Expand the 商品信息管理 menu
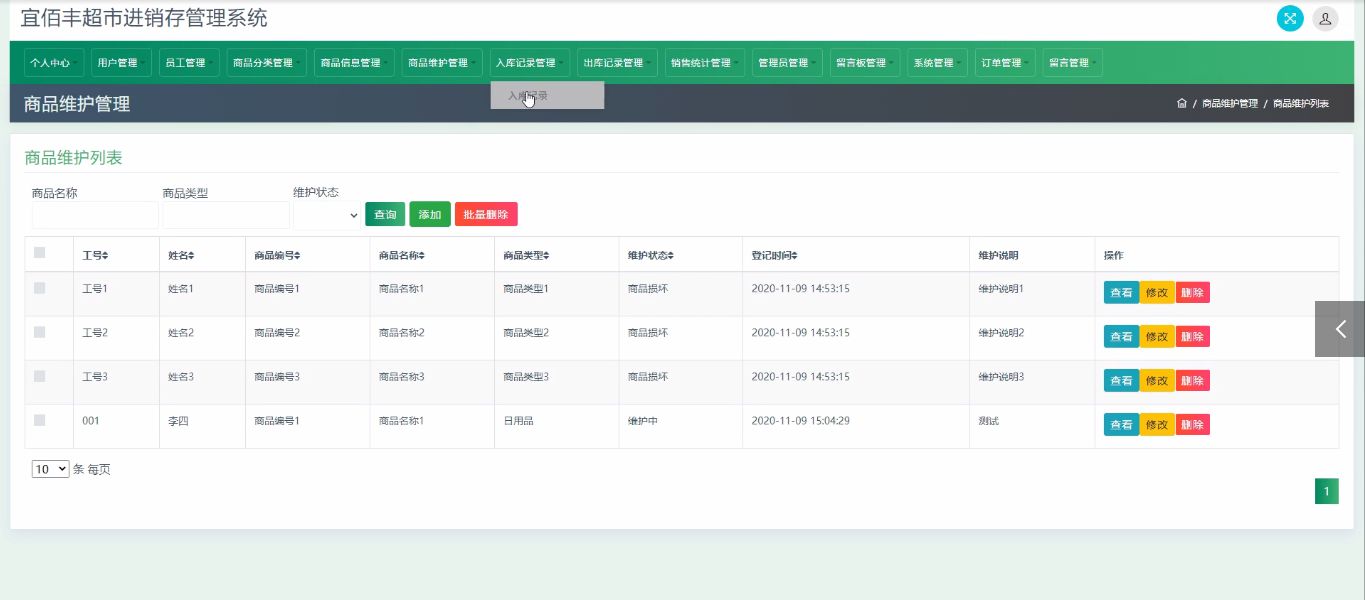 [x=354, y=63]
